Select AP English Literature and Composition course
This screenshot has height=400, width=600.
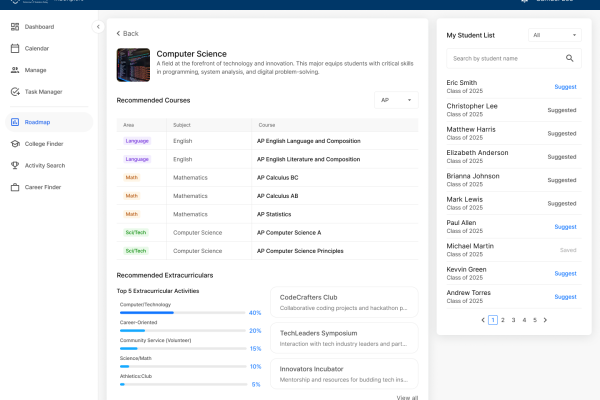(x=308, y=159)
